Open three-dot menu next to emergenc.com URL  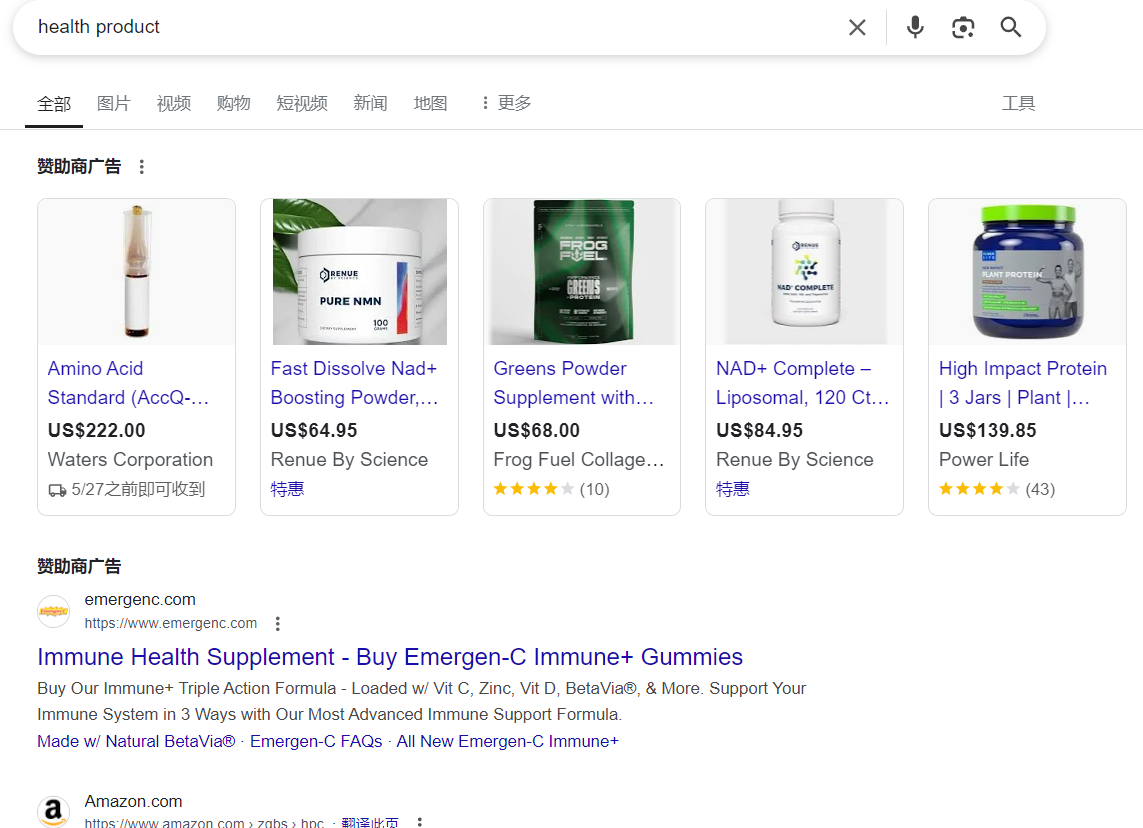278,624
